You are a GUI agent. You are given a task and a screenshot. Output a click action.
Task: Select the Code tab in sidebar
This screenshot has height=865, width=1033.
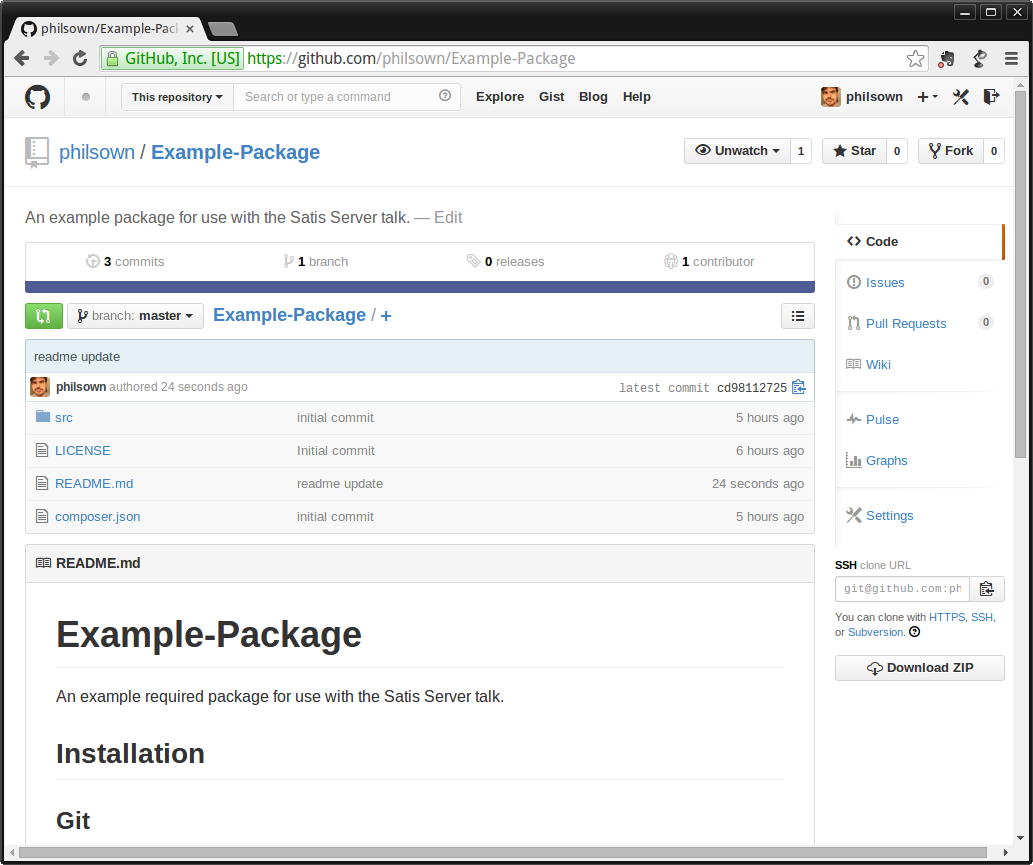pos(919,242)
